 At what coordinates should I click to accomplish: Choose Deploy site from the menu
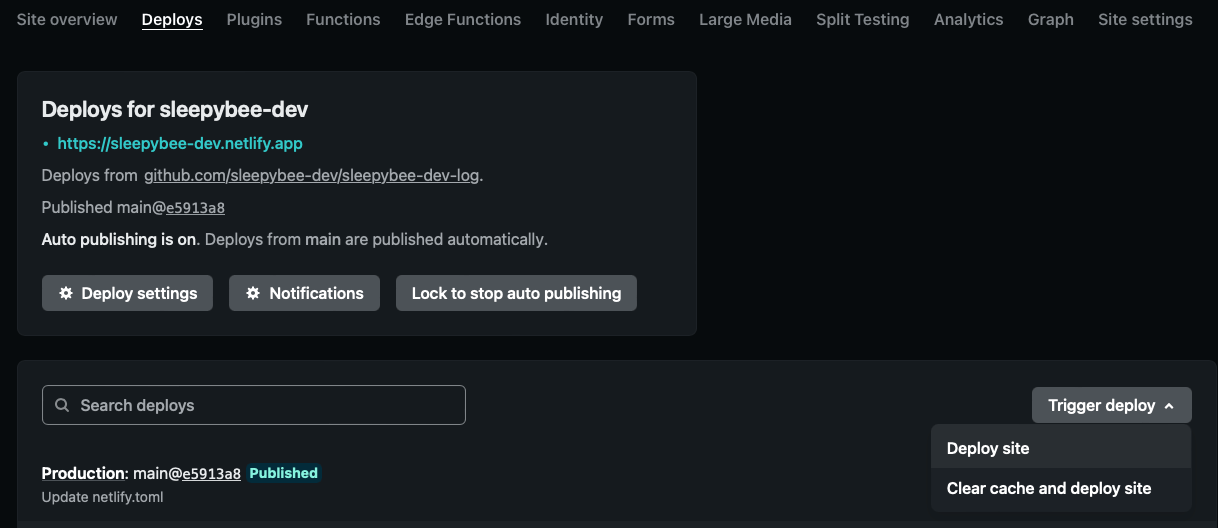[1061, 448]
